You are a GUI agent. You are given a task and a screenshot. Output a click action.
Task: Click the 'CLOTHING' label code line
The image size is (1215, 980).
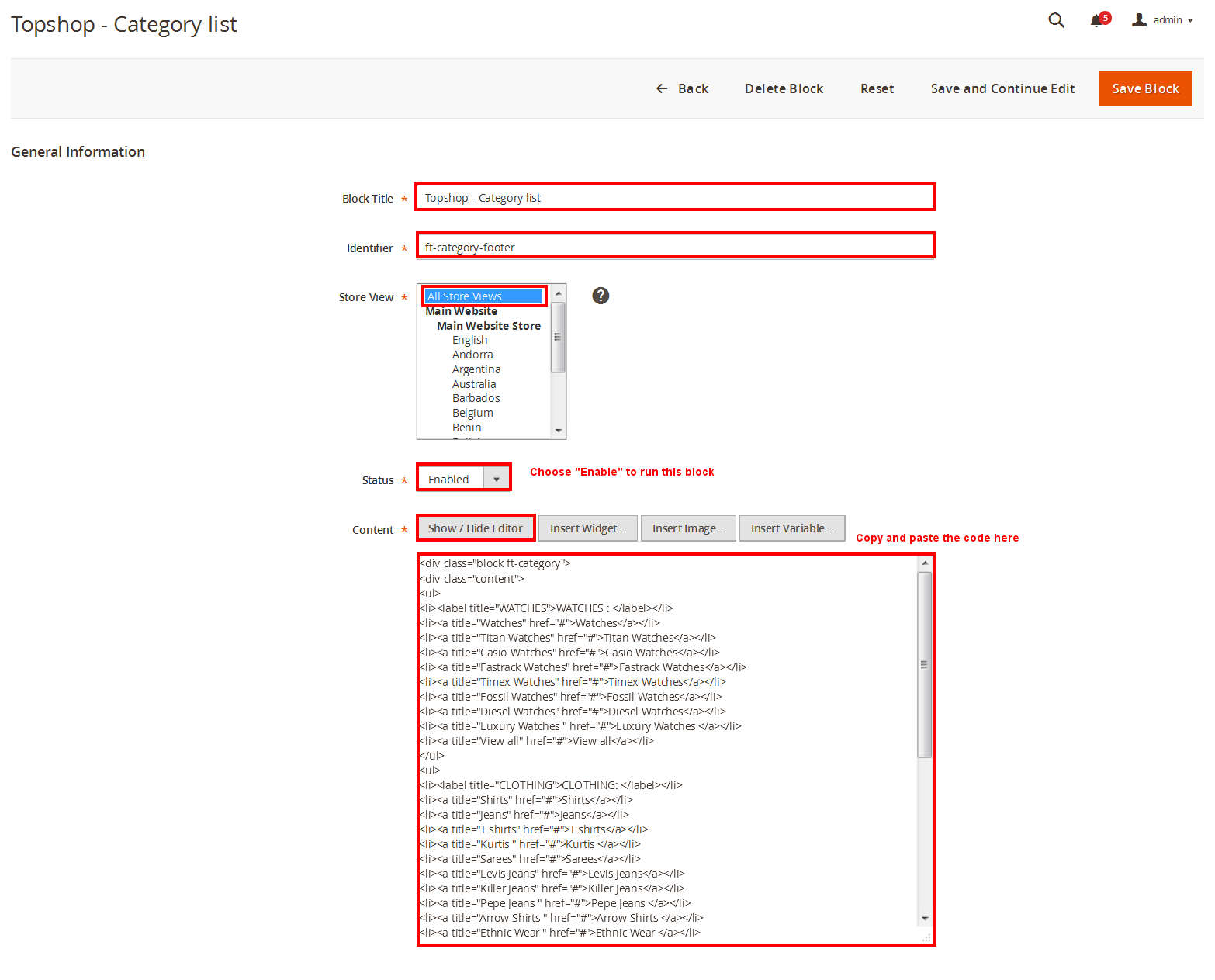(551, 785)
